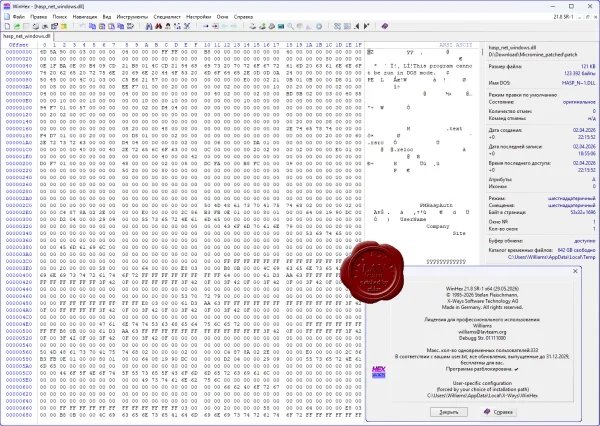
Task: Open the Специалист menu
Action: [x=167, y=17]
